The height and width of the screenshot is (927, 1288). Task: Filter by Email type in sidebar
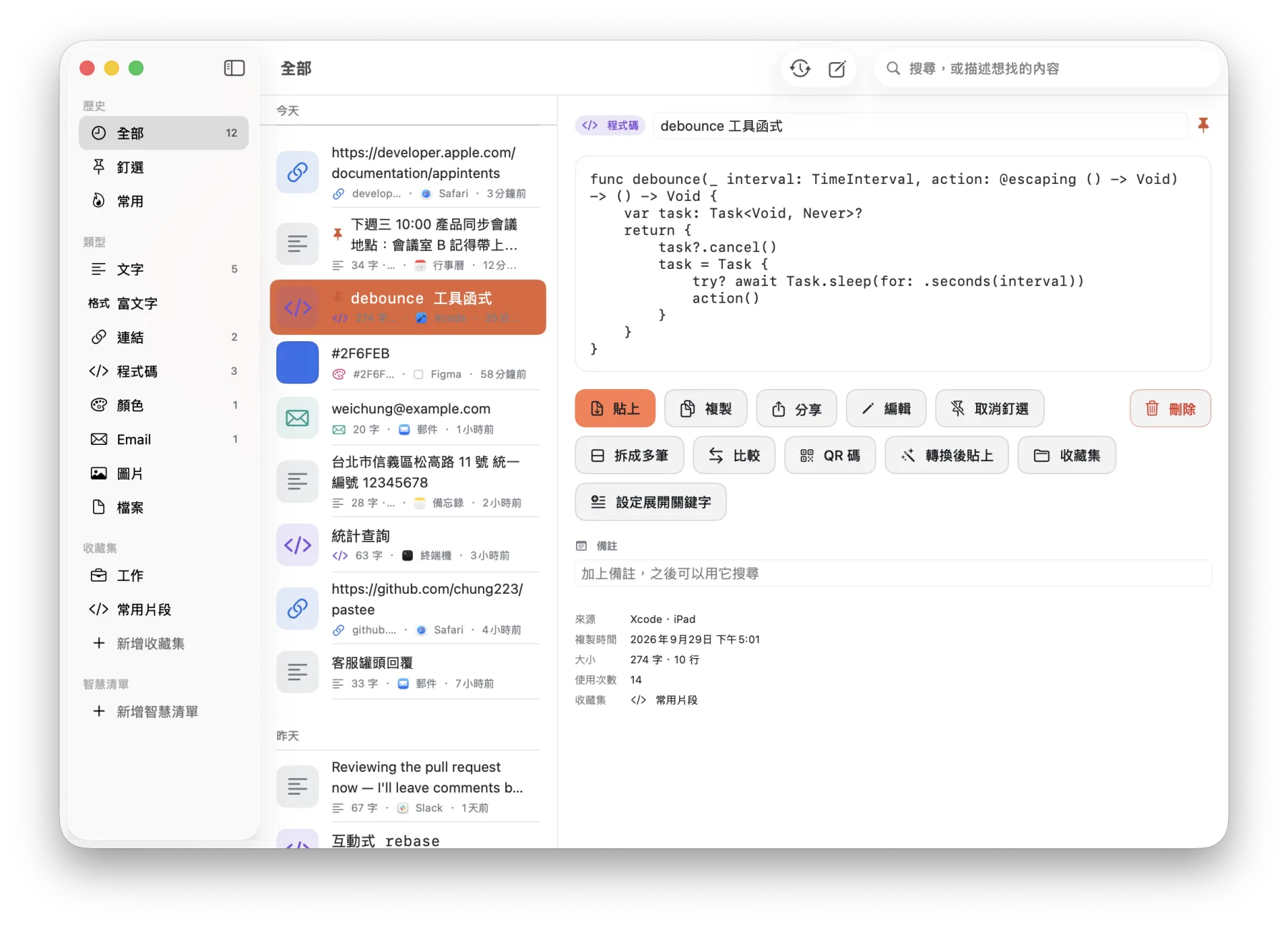pyautogui.click(x=163, y=439)
